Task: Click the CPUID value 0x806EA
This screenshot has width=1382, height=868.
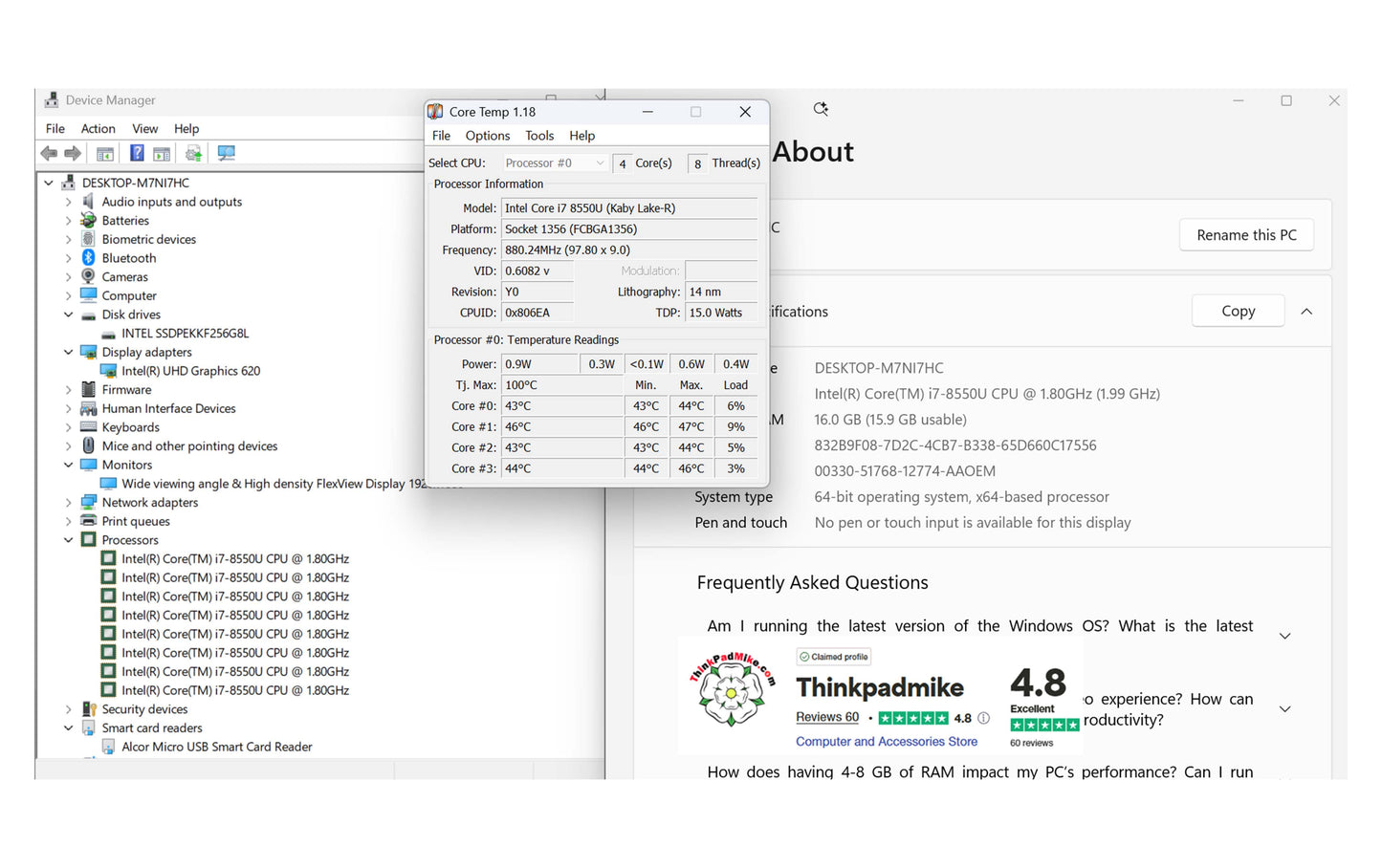Action: tap(537, 313)
